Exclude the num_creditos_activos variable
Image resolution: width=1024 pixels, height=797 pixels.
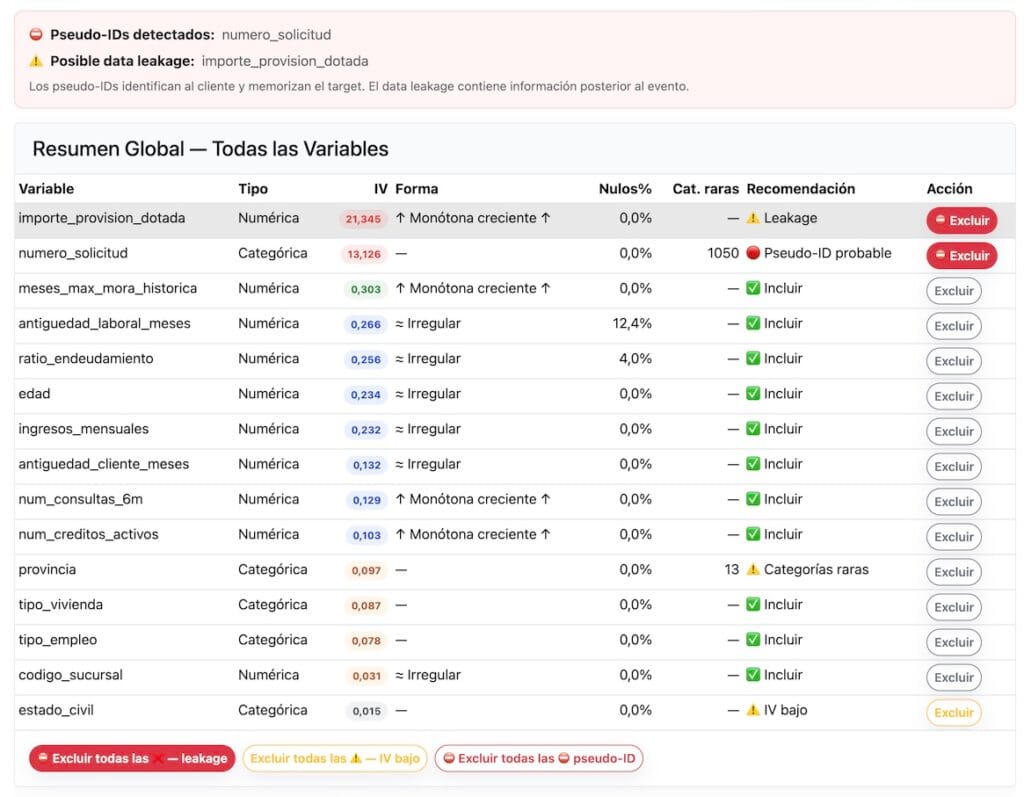click(953, 537)
